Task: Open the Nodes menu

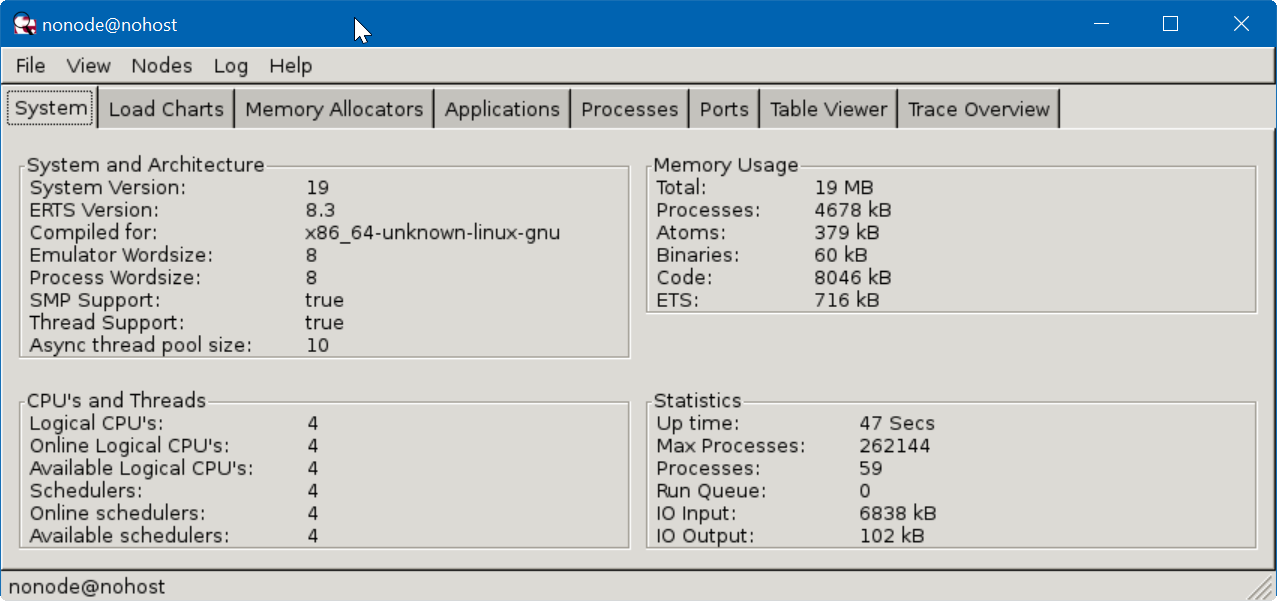Action: 161,66
